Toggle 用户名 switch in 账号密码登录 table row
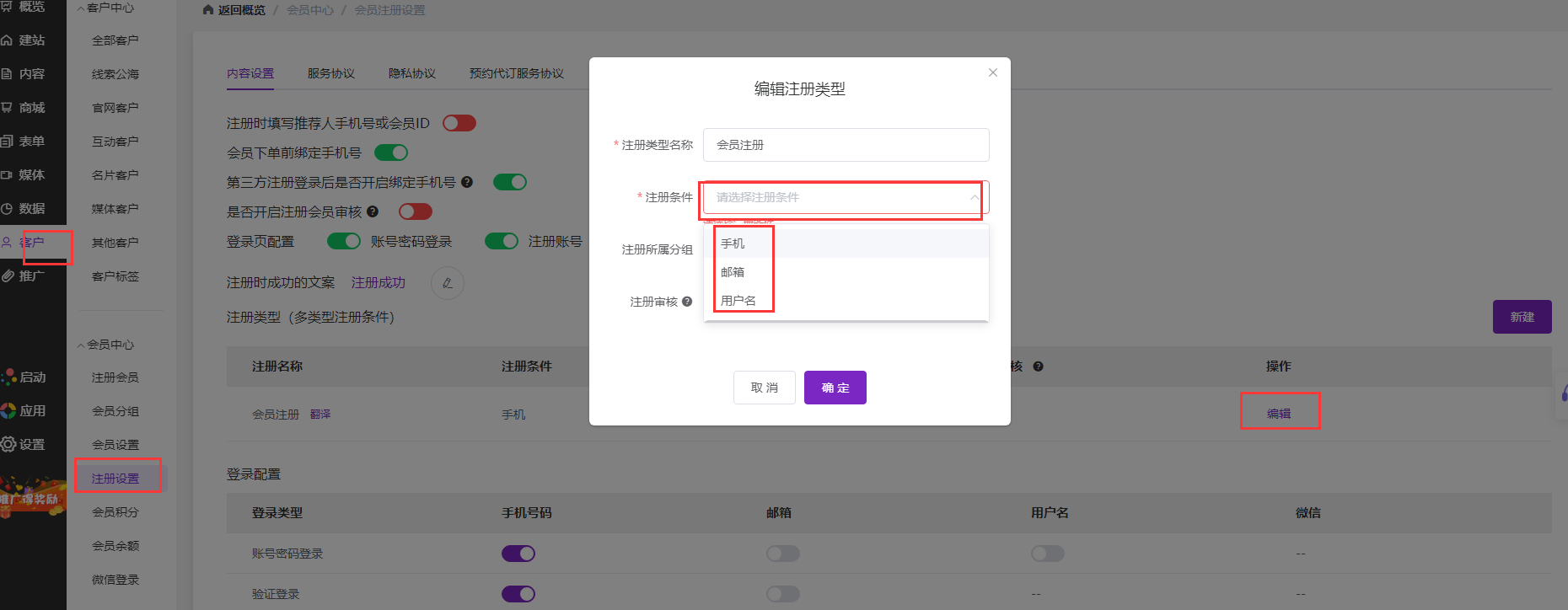 click(x=1048, y=554)
